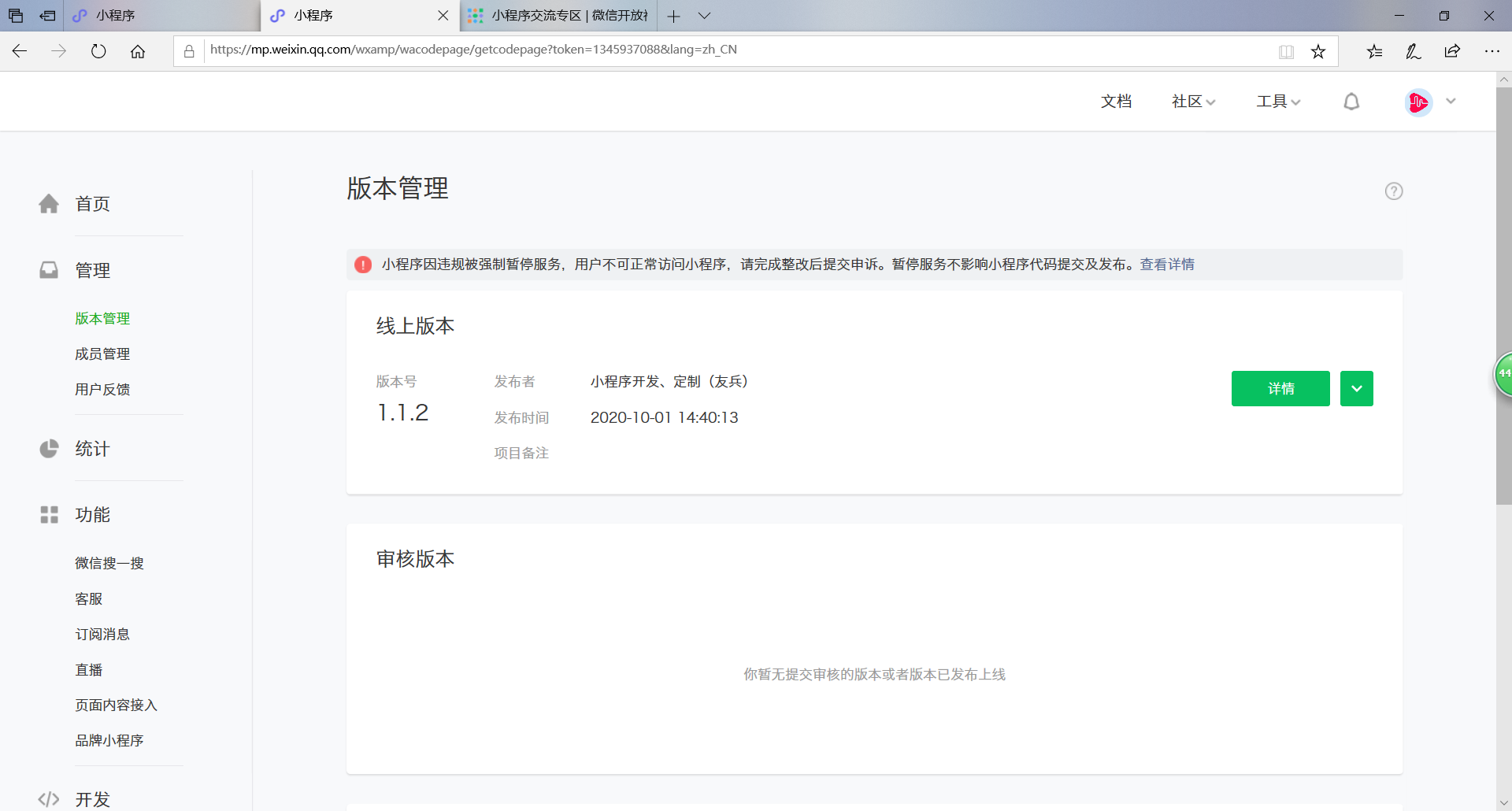Click the green floating chat bubble
The width and height of the screenshot is (1512, 811).
1503,375
